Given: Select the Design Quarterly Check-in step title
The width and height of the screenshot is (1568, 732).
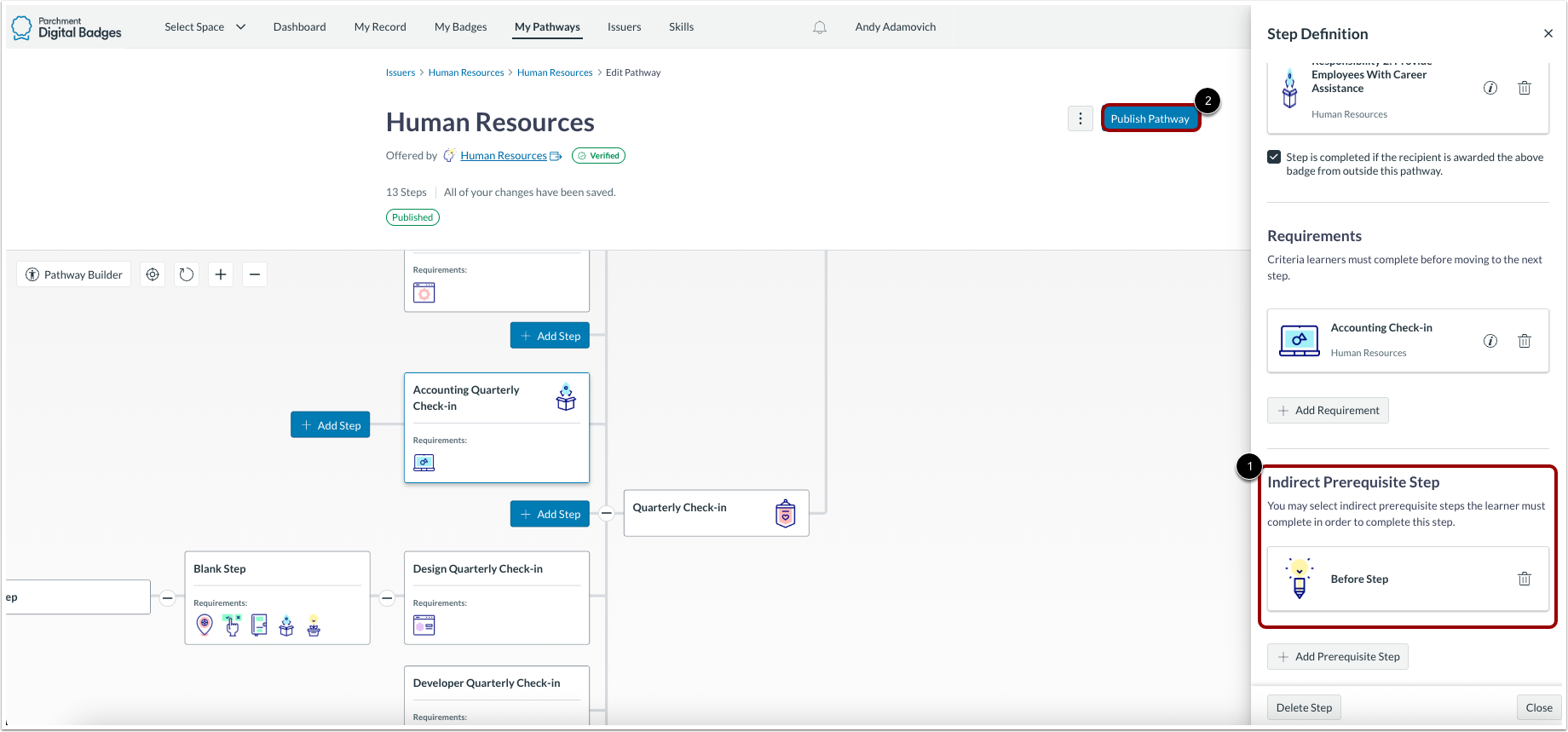Looking at the screenshot, I should tap(477, 569).
